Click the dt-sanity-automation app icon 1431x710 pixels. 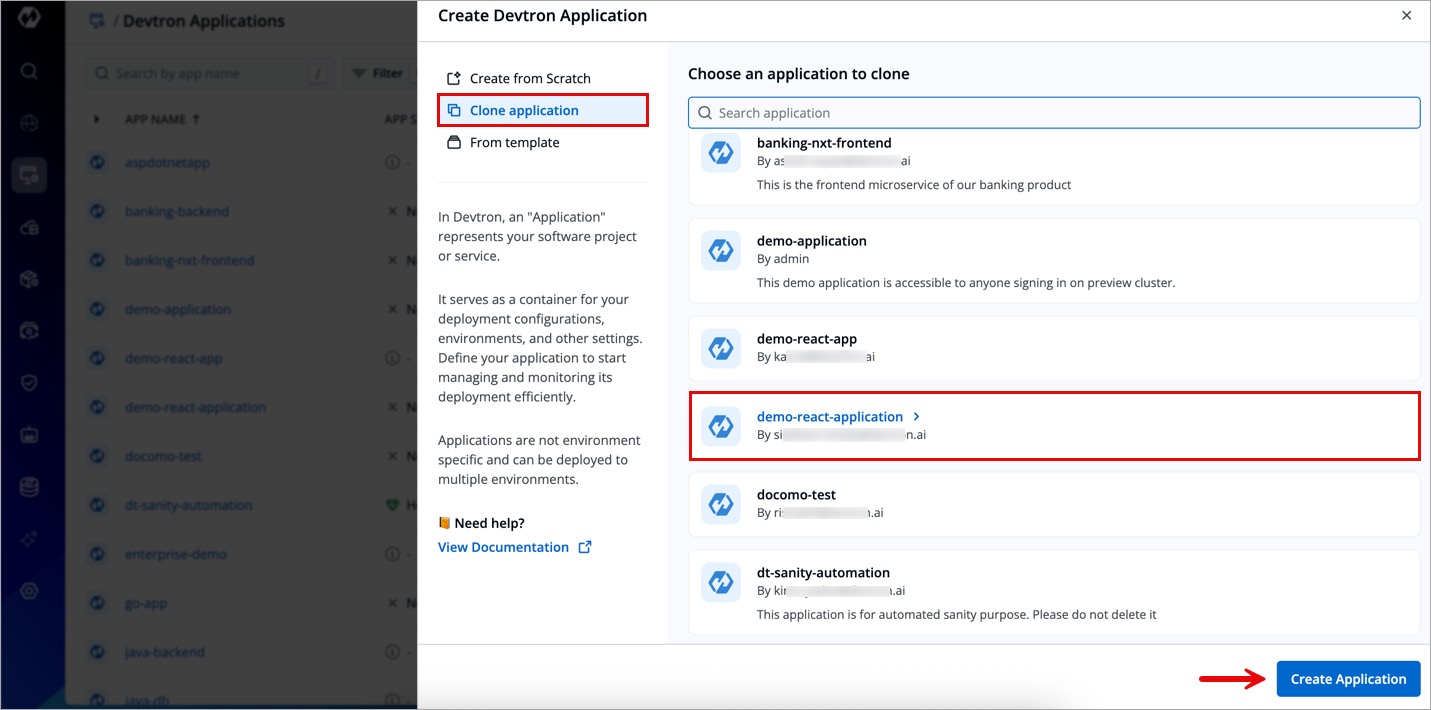point(721,583)
